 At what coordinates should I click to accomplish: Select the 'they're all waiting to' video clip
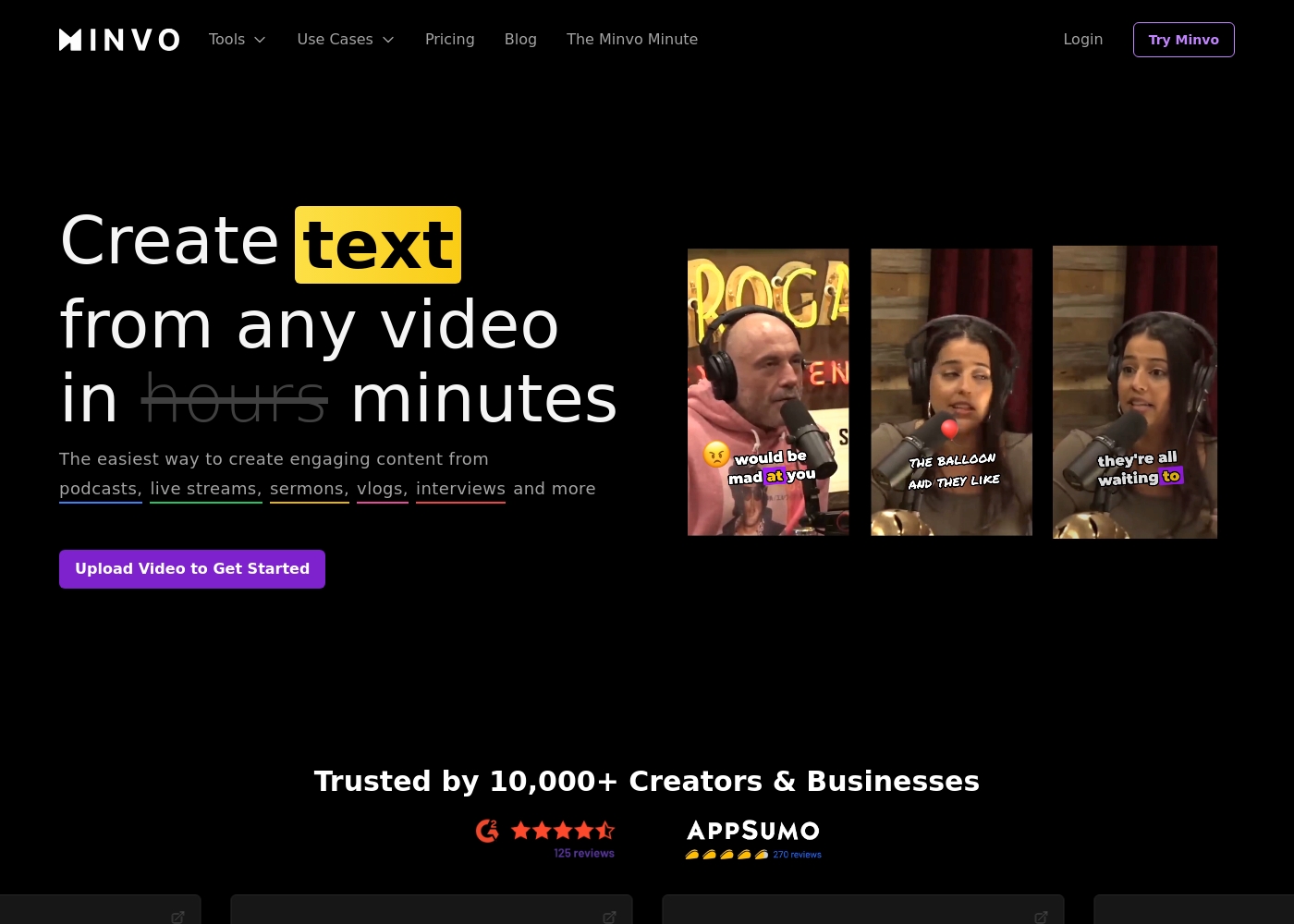(x=1134, y=392)
